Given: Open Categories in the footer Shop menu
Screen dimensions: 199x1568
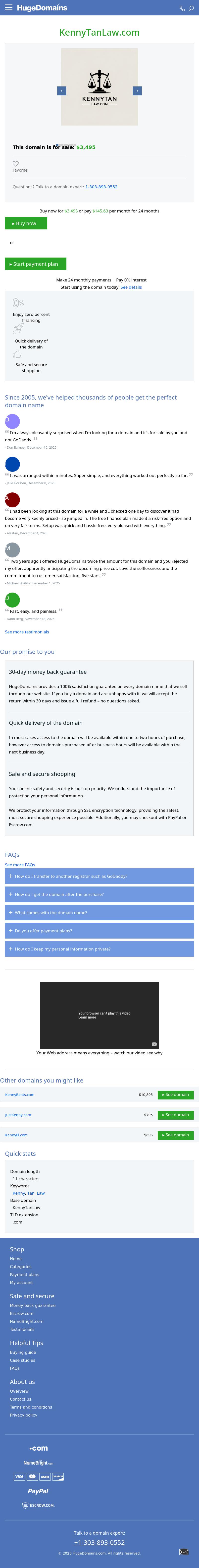Looking at the screenshot, I should tap(21, 1267).
